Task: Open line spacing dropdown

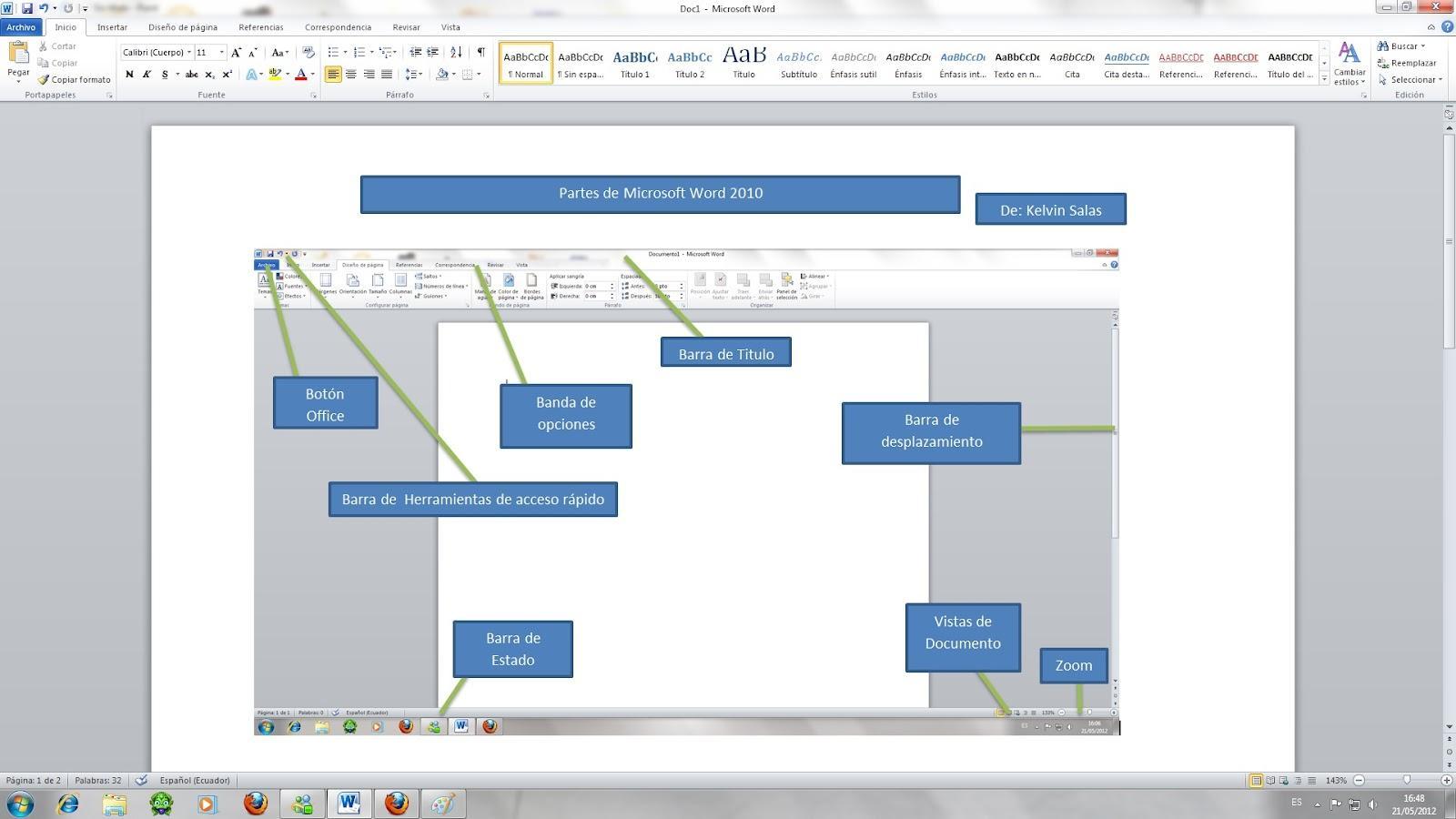Action: coord(414,75)
